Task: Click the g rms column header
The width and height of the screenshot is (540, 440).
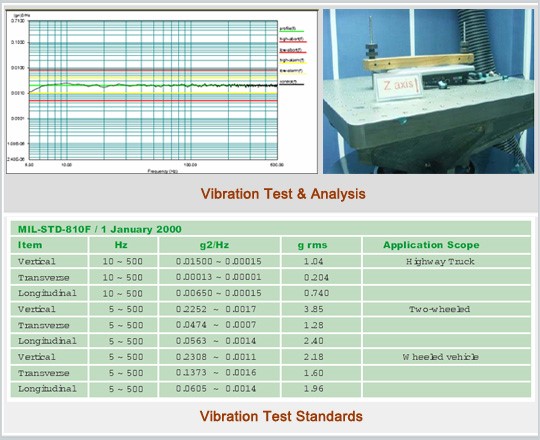Action: (x=321, y=245)
